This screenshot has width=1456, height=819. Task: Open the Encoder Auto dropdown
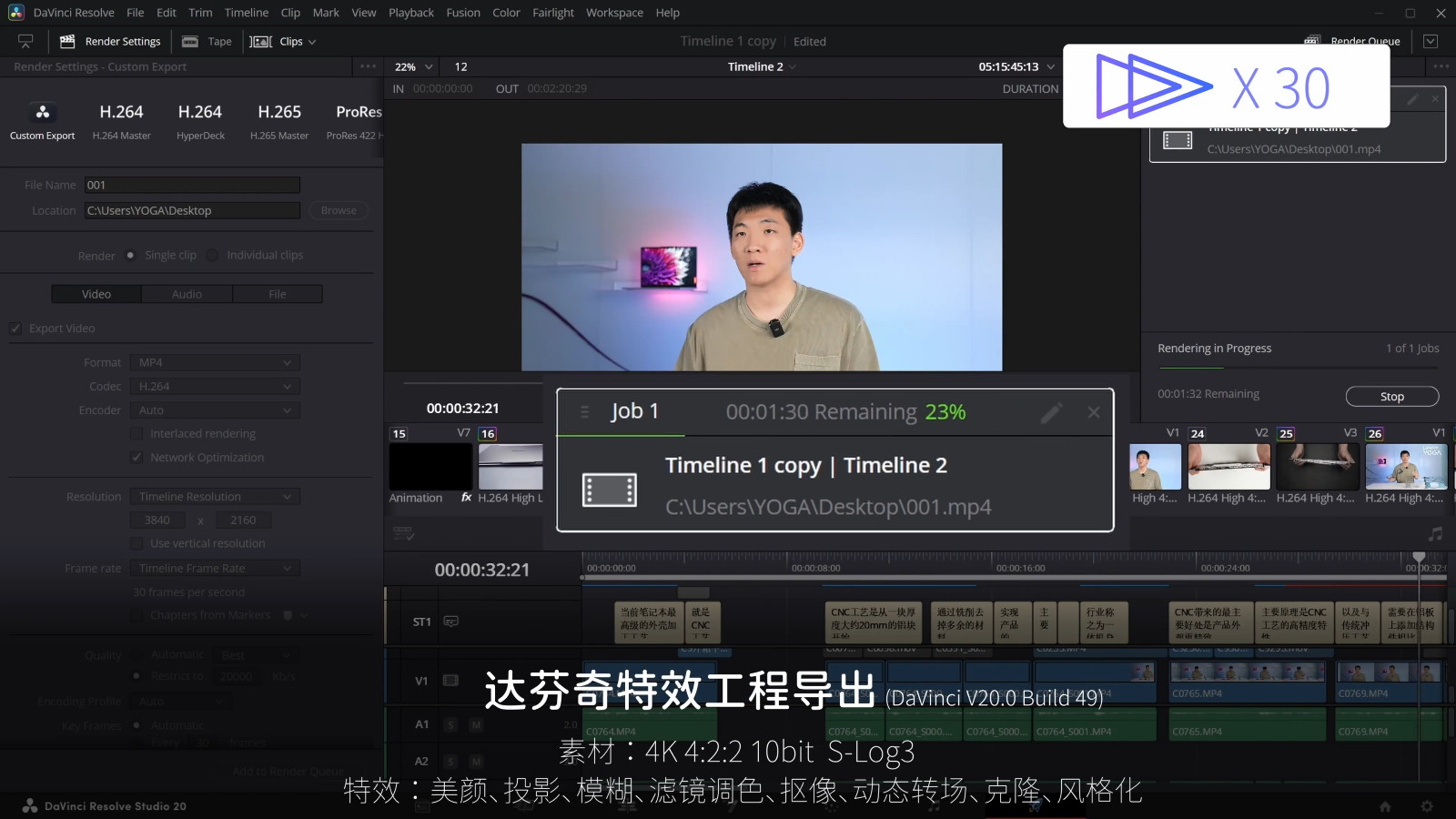215,410
